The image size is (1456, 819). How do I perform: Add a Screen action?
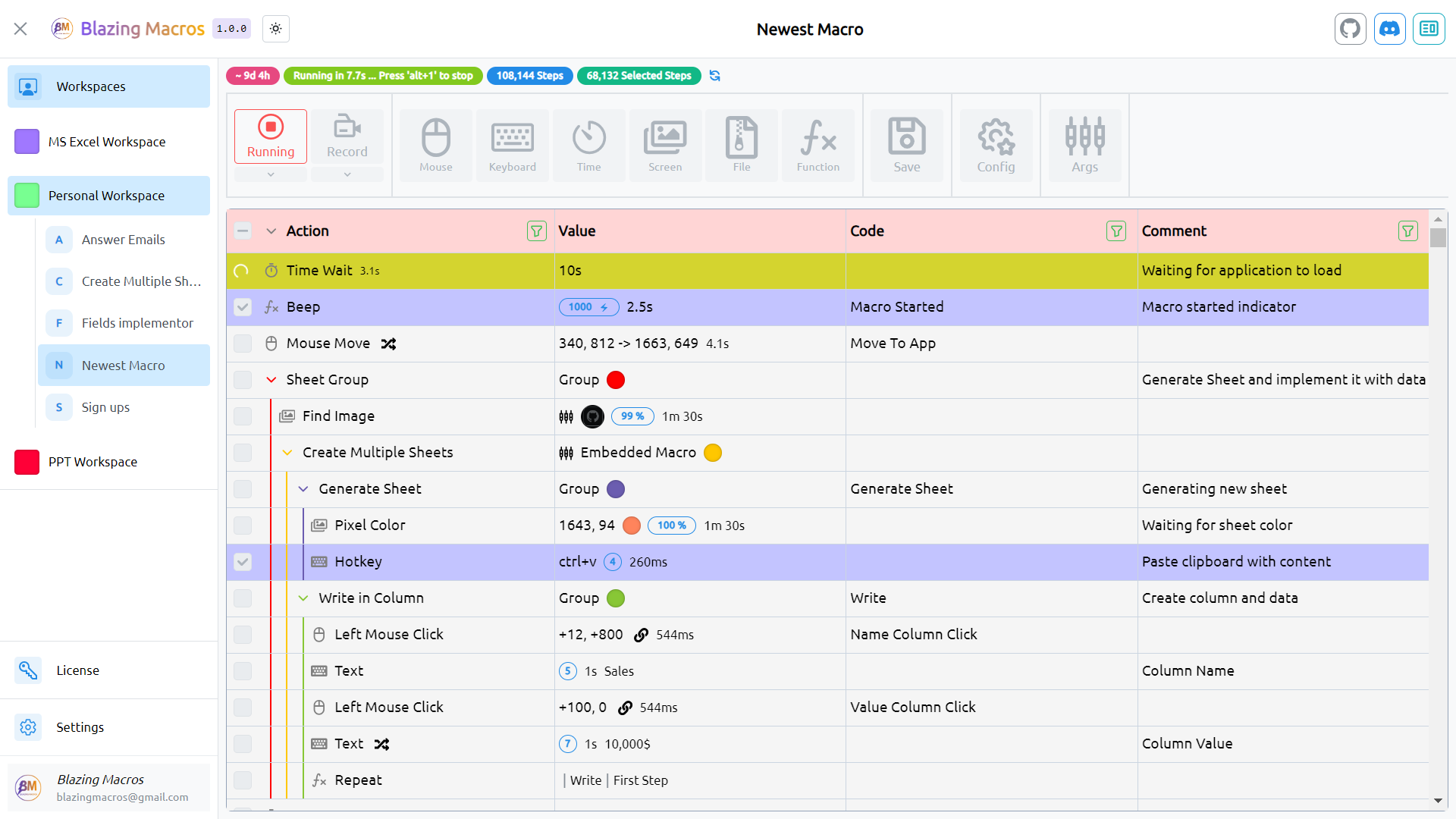665,145
